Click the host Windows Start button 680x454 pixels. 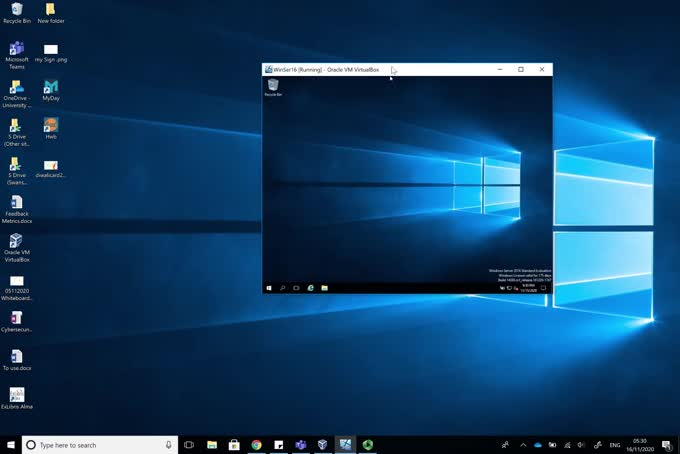11,445
